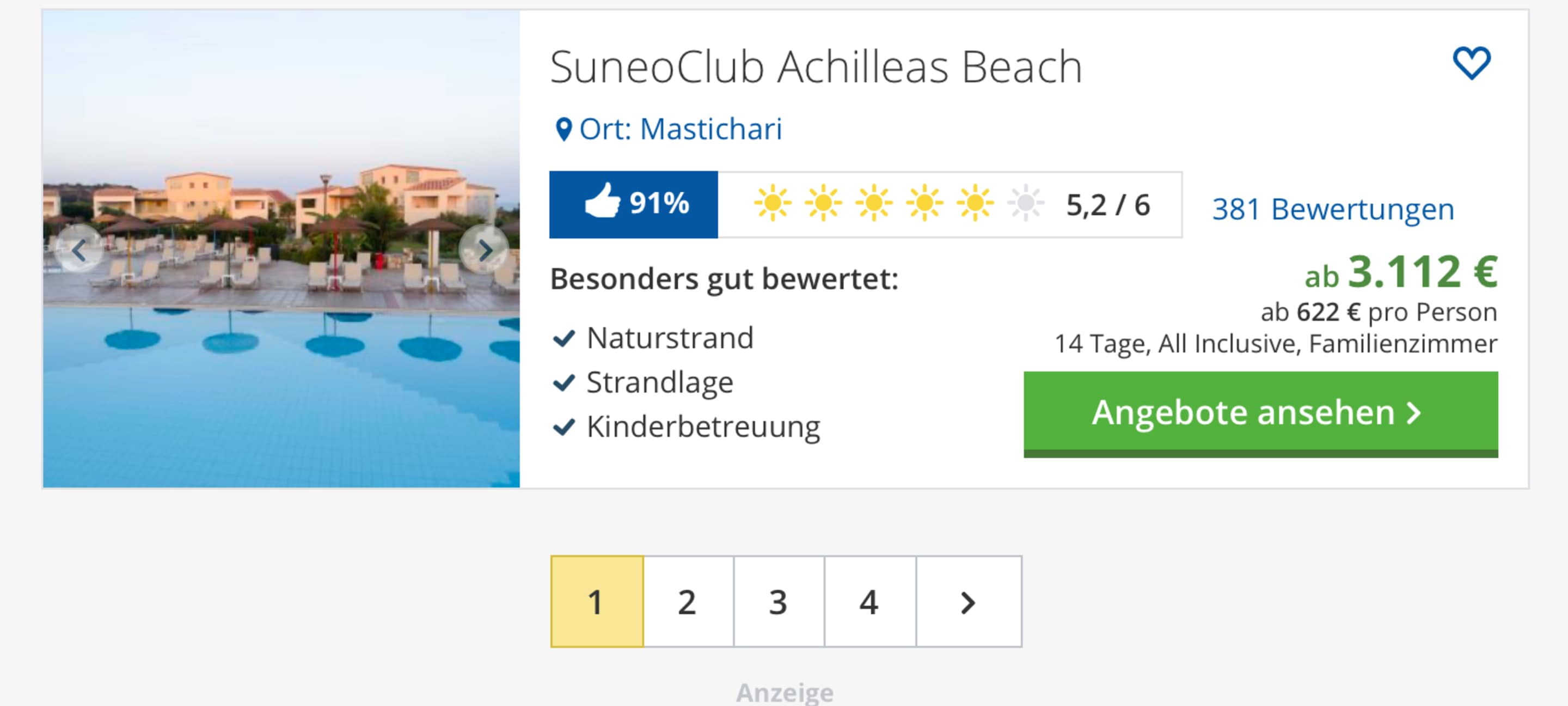Click the location pin icon
This screenshot has height=706, width=1568.
563,129
